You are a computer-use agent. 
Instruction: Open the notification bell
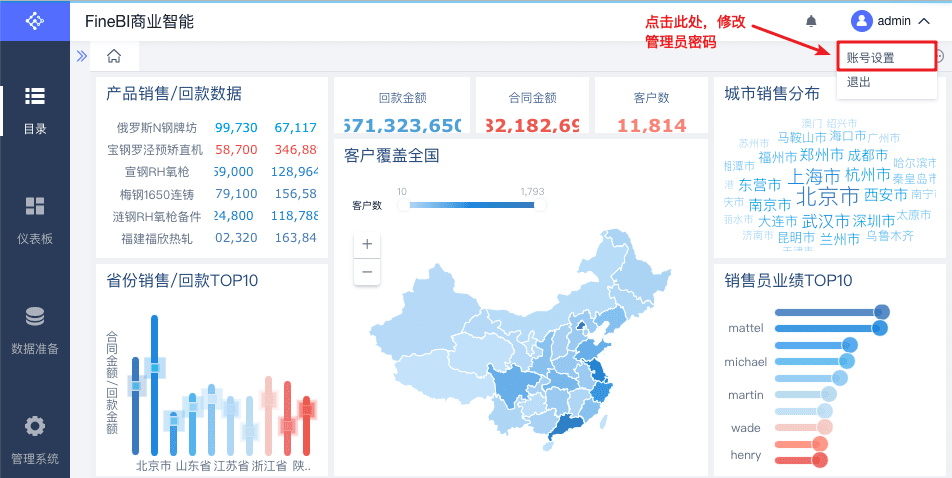tap(811, 21)
